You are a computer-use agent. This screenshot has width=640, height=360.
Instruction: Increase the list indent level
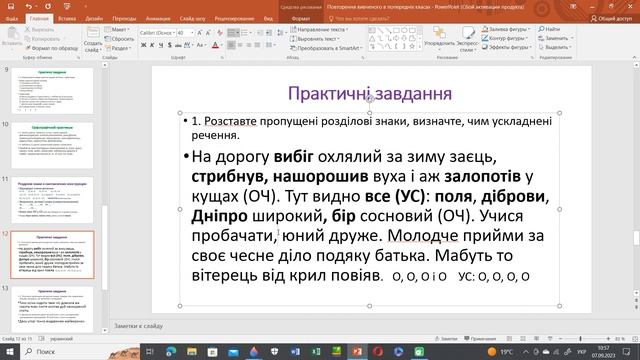(269, 33)
